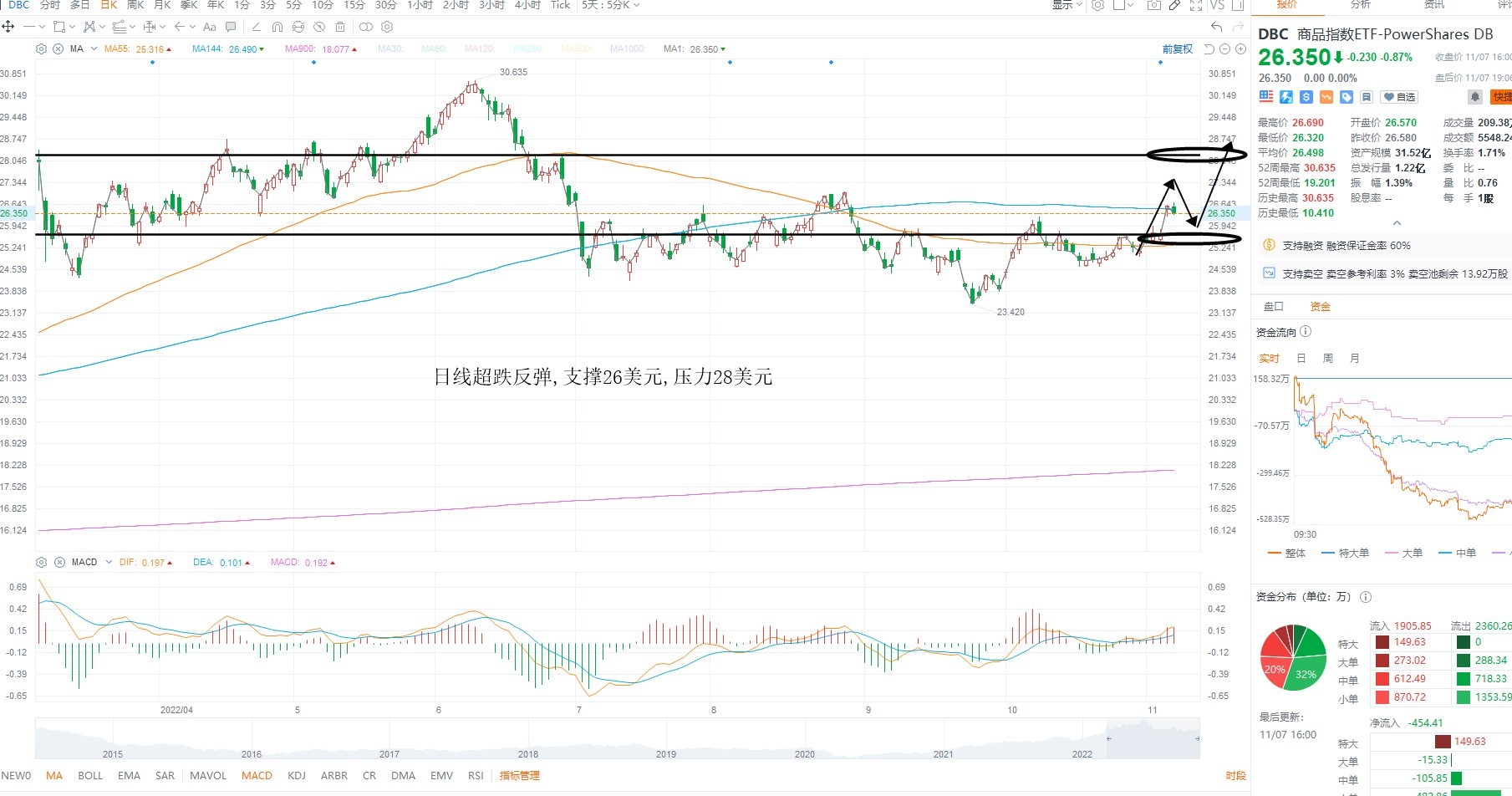Open the 显示 display options dropdown

pos(1067,5)
